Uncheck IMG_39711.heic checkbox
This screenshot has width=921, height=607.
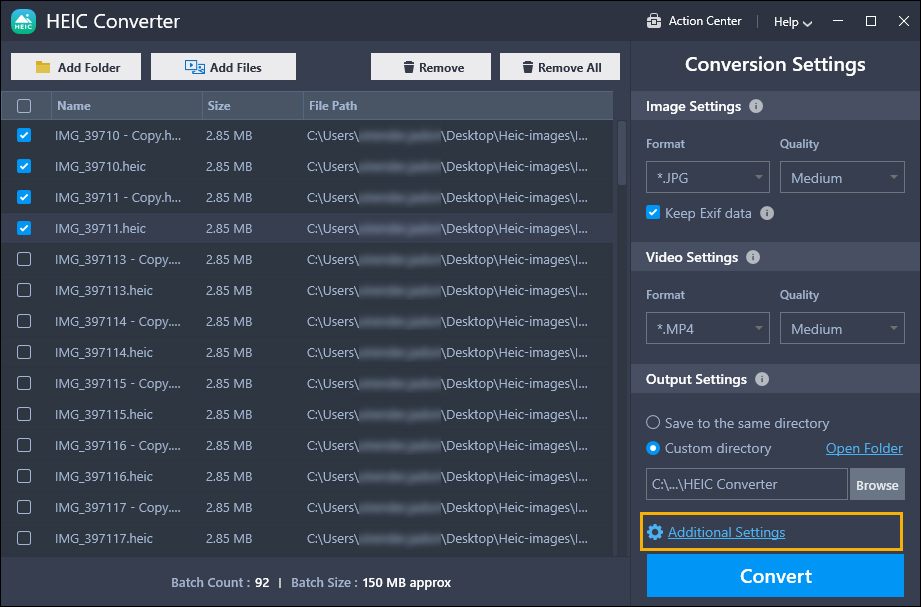coord(24,229)
